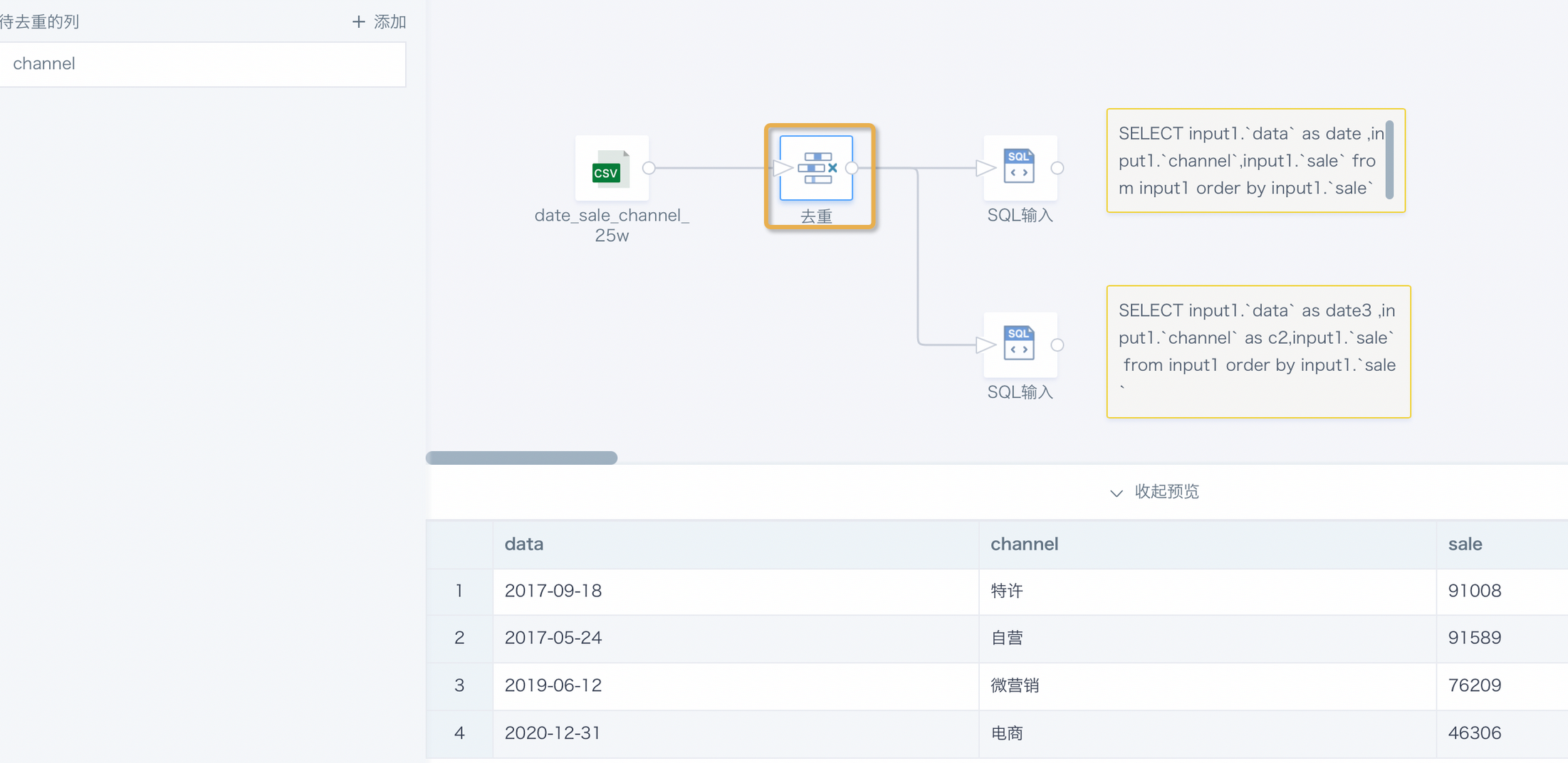Click 添加 to add dedupe column
Viewport: 1568px width, 763px height.
390,22
